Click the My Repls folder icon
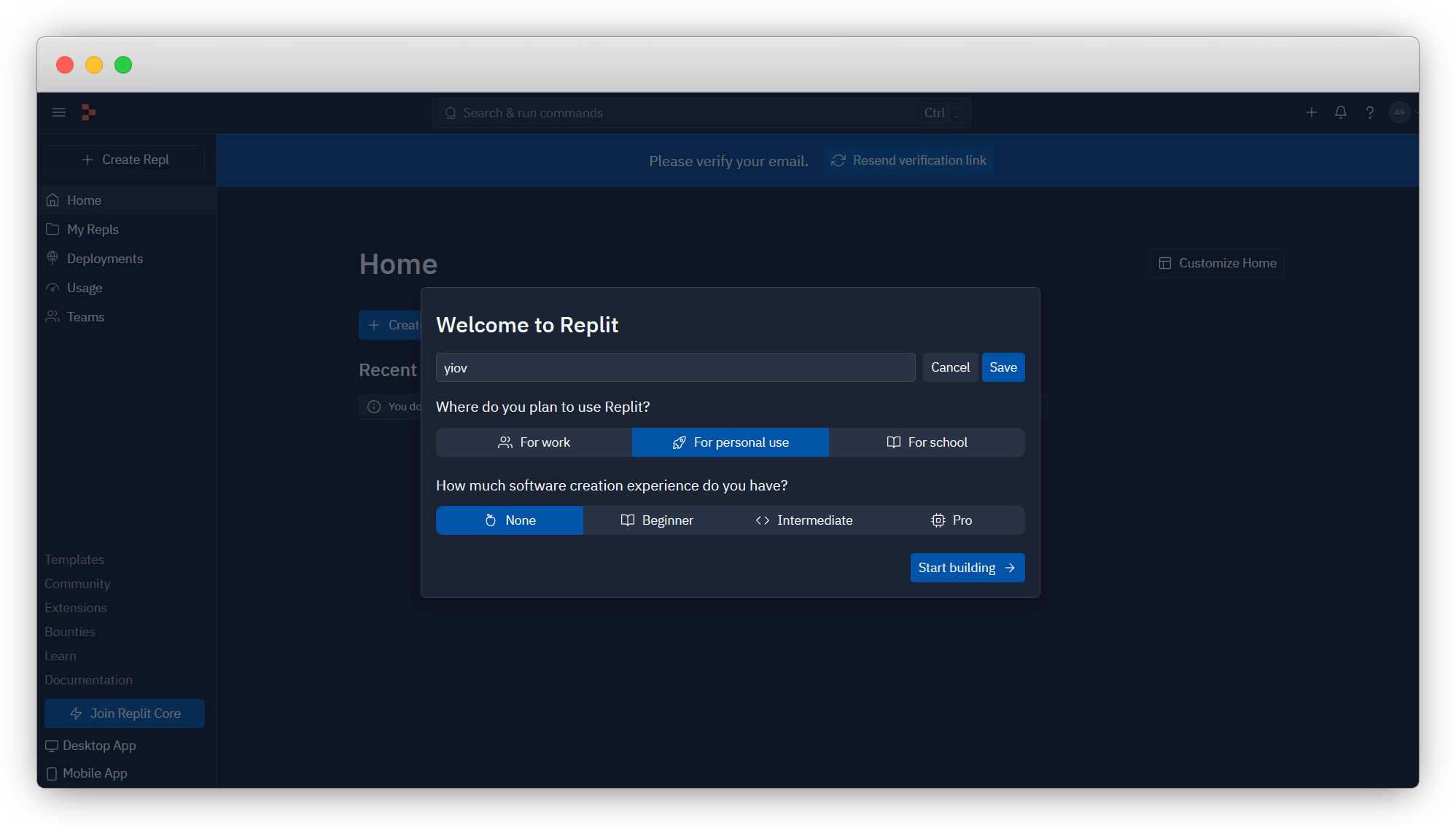The height and width of the screenshot is (825, 1456). click(52, 229)
